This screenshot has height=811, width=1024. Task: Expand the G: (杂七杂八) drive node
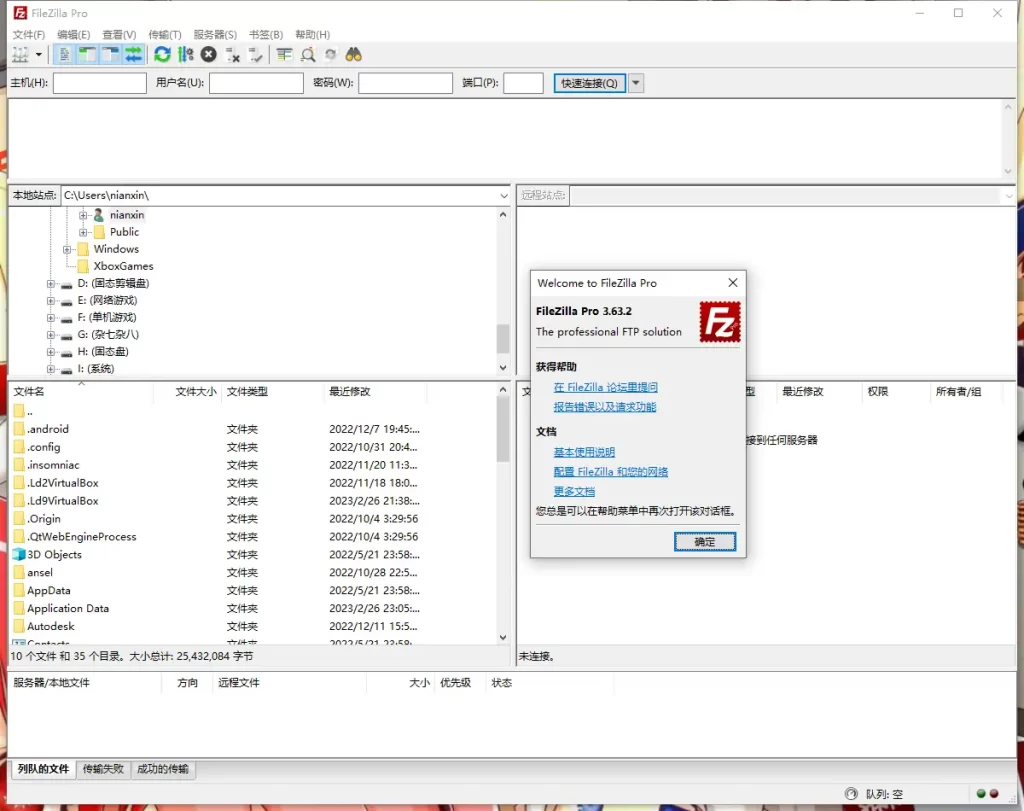point(50,334)
